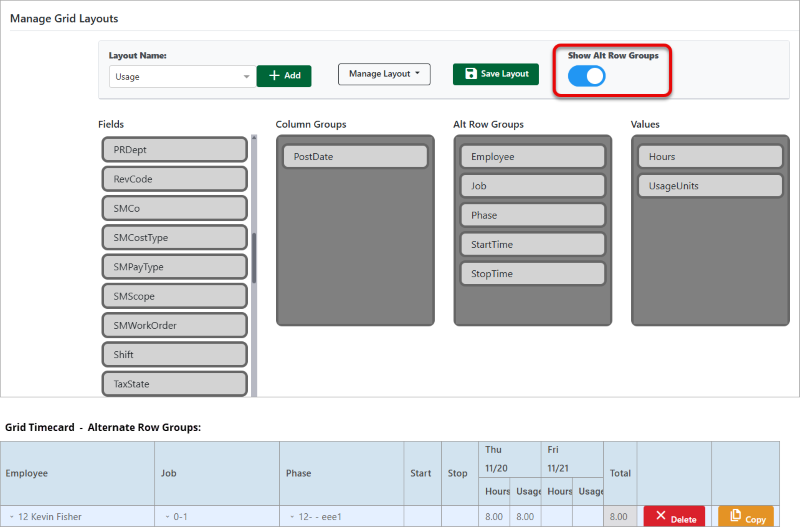Click the Total column header
Screen dimensions: 800x527
coord(620,473)
